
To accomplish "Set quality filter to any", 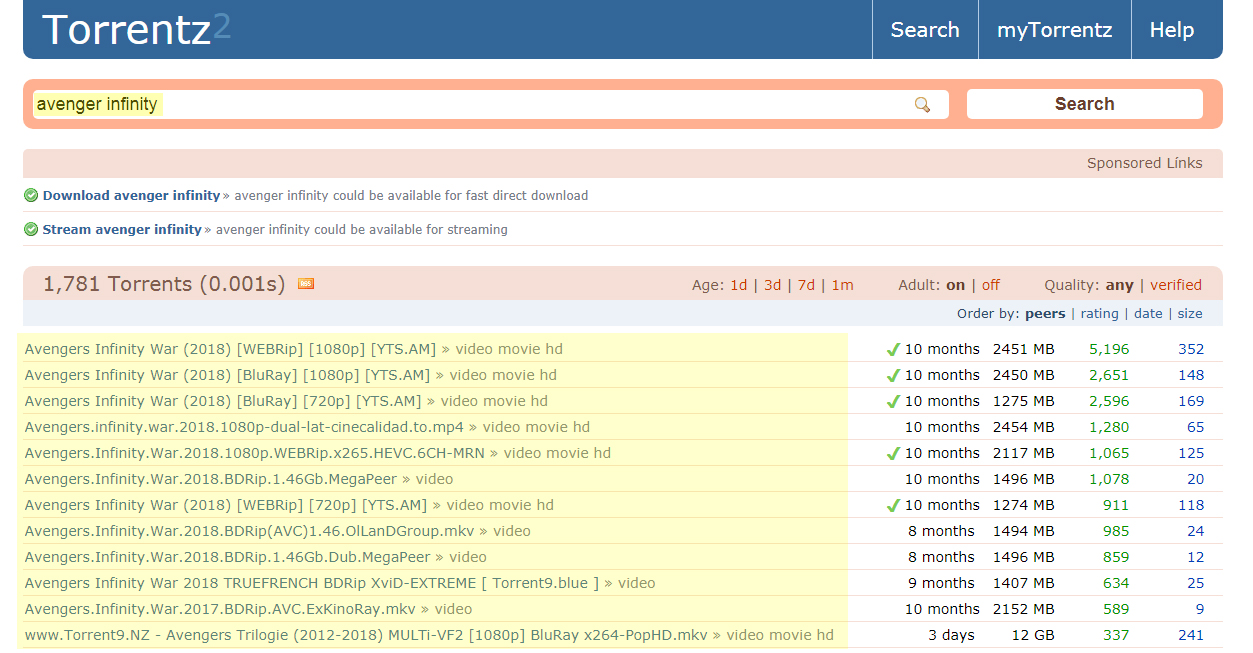I will tap(1119, 285).
